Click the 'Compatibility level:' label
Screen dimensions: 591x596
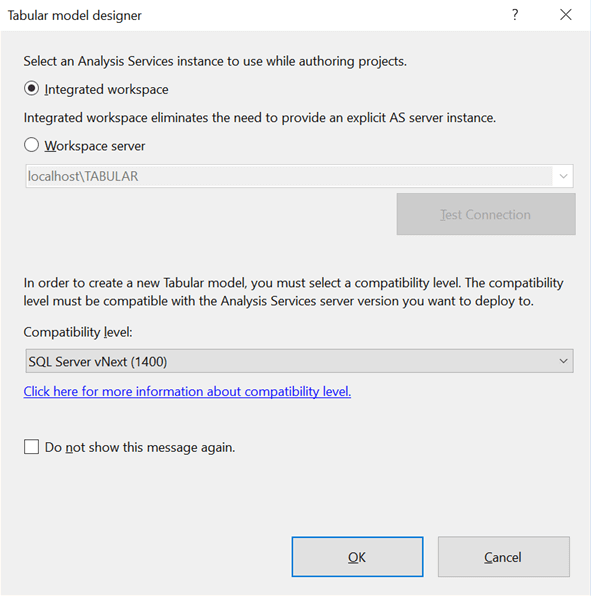point(78,332)
